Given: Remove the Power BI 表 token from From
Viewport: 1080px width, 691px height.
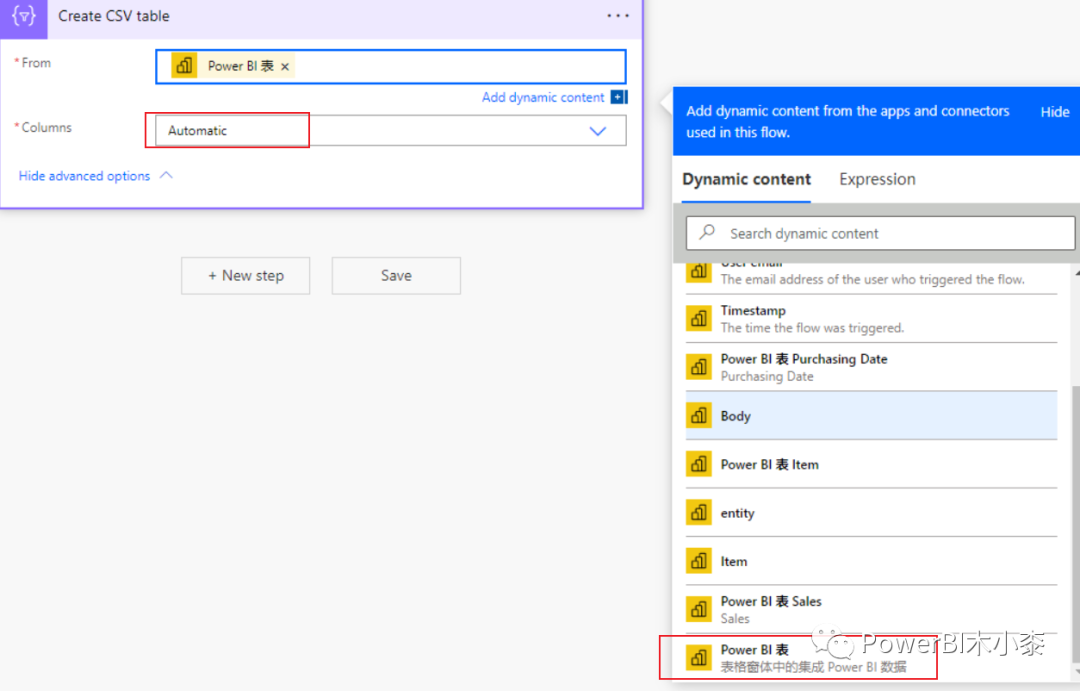Looking at the screenshot, I should click(284, 66).
